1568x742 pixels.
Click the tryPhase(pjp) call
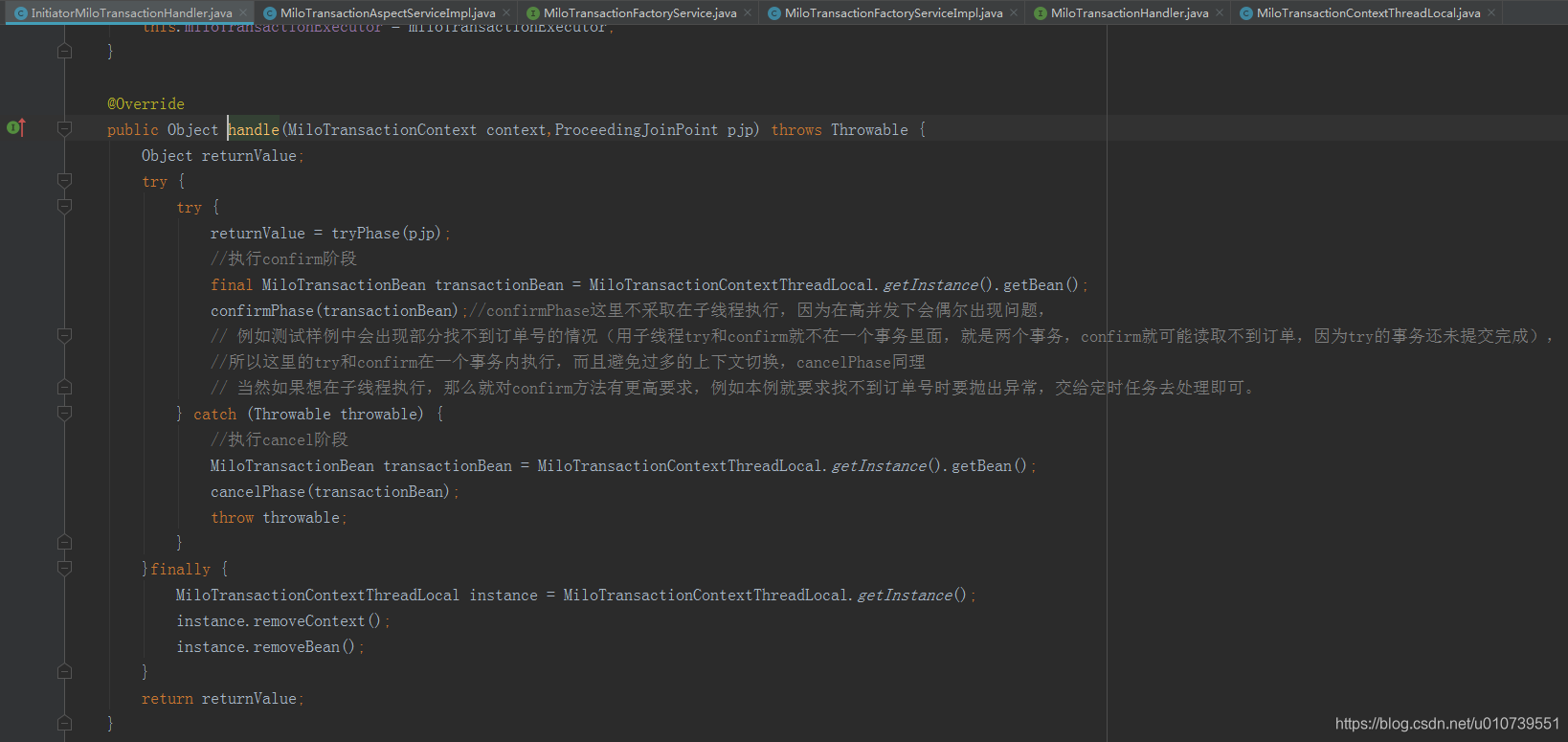coord(387,233)
